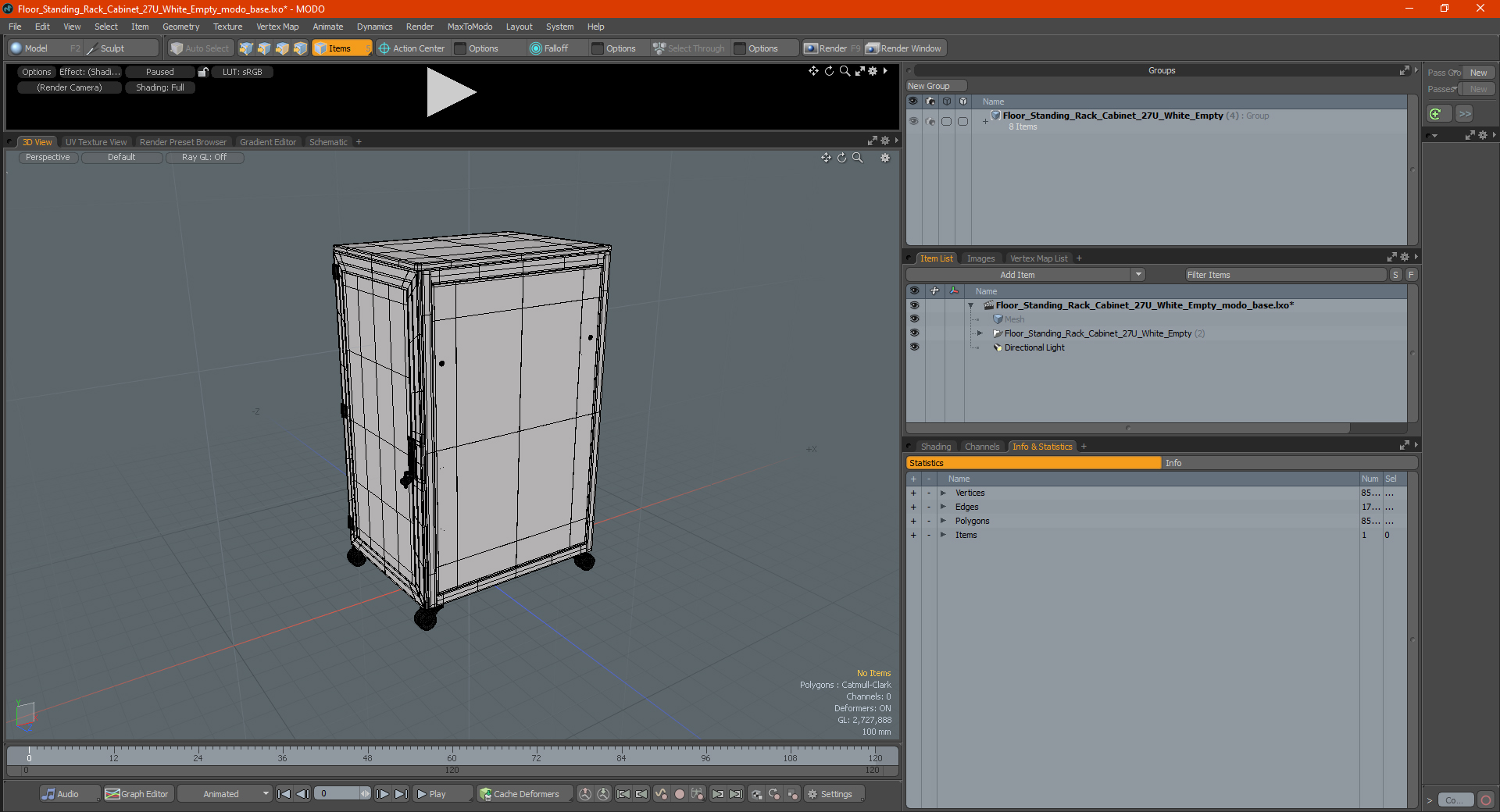The image size is (1500, 812).
Task: Click Render F9 button
Action: click(832, 48)
